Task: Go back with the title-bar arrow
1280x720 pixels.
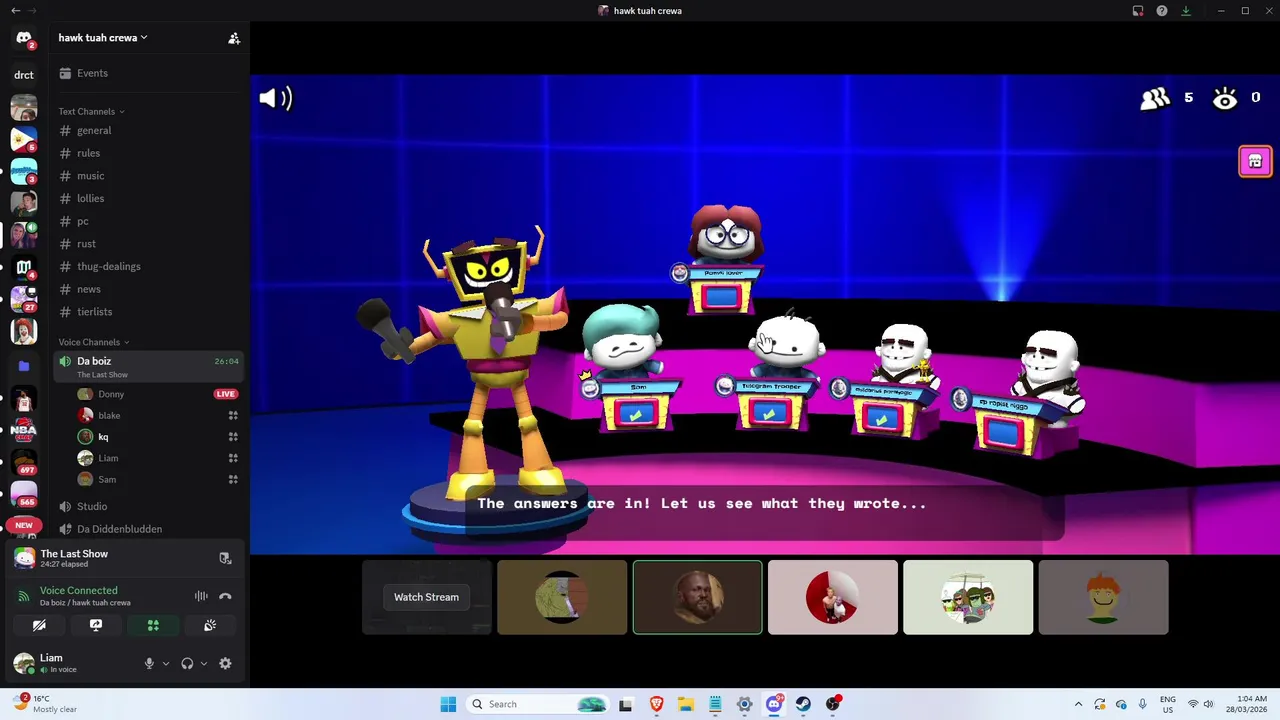Action: [15, 10]
